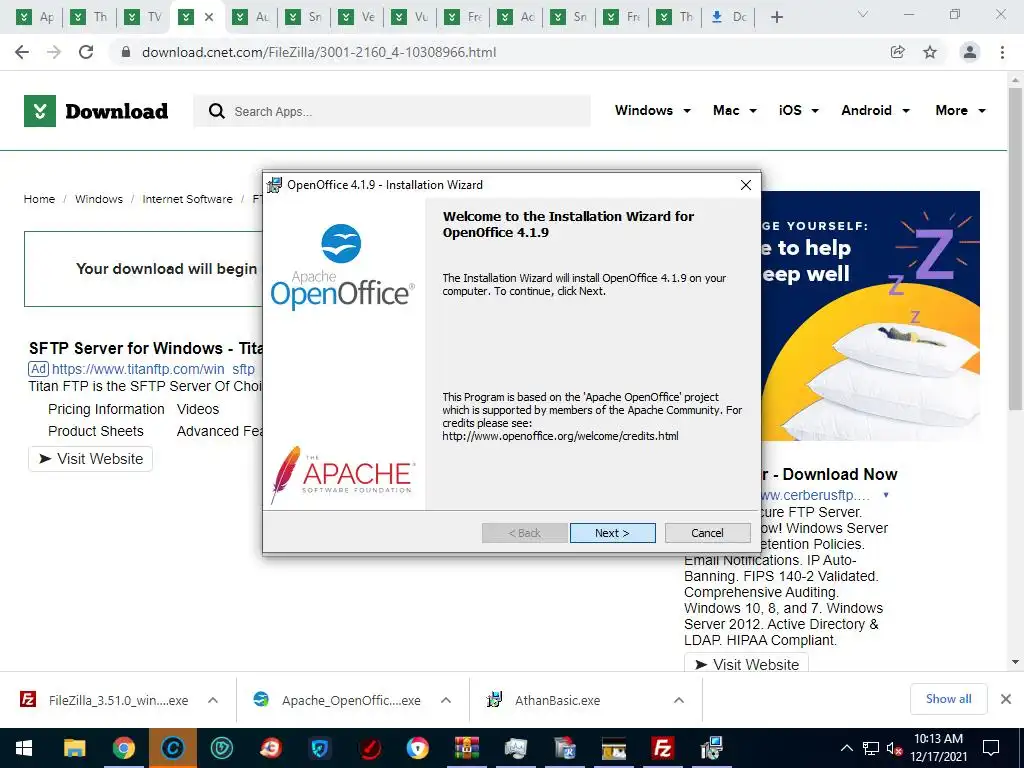Open the tab search dropdown chevron
Screen dimensions: 1024x768
[x=863, y=14]
